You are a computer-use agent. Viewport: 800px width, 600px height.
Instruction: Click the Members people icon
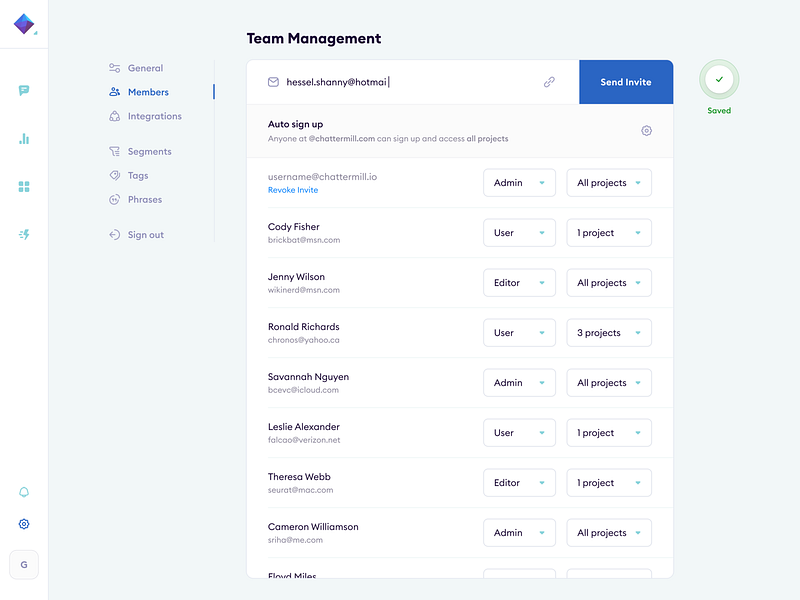tap(114, 92)
